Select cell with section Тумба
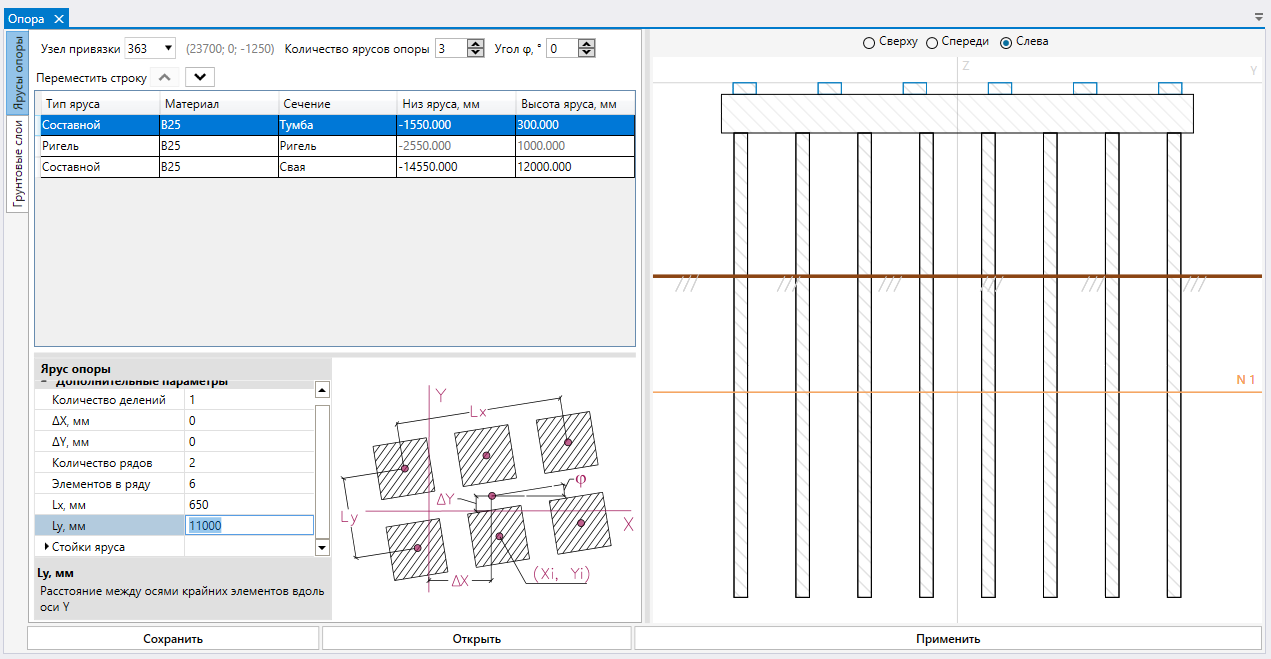1271x659 pixels. click(x=336, y=125)
